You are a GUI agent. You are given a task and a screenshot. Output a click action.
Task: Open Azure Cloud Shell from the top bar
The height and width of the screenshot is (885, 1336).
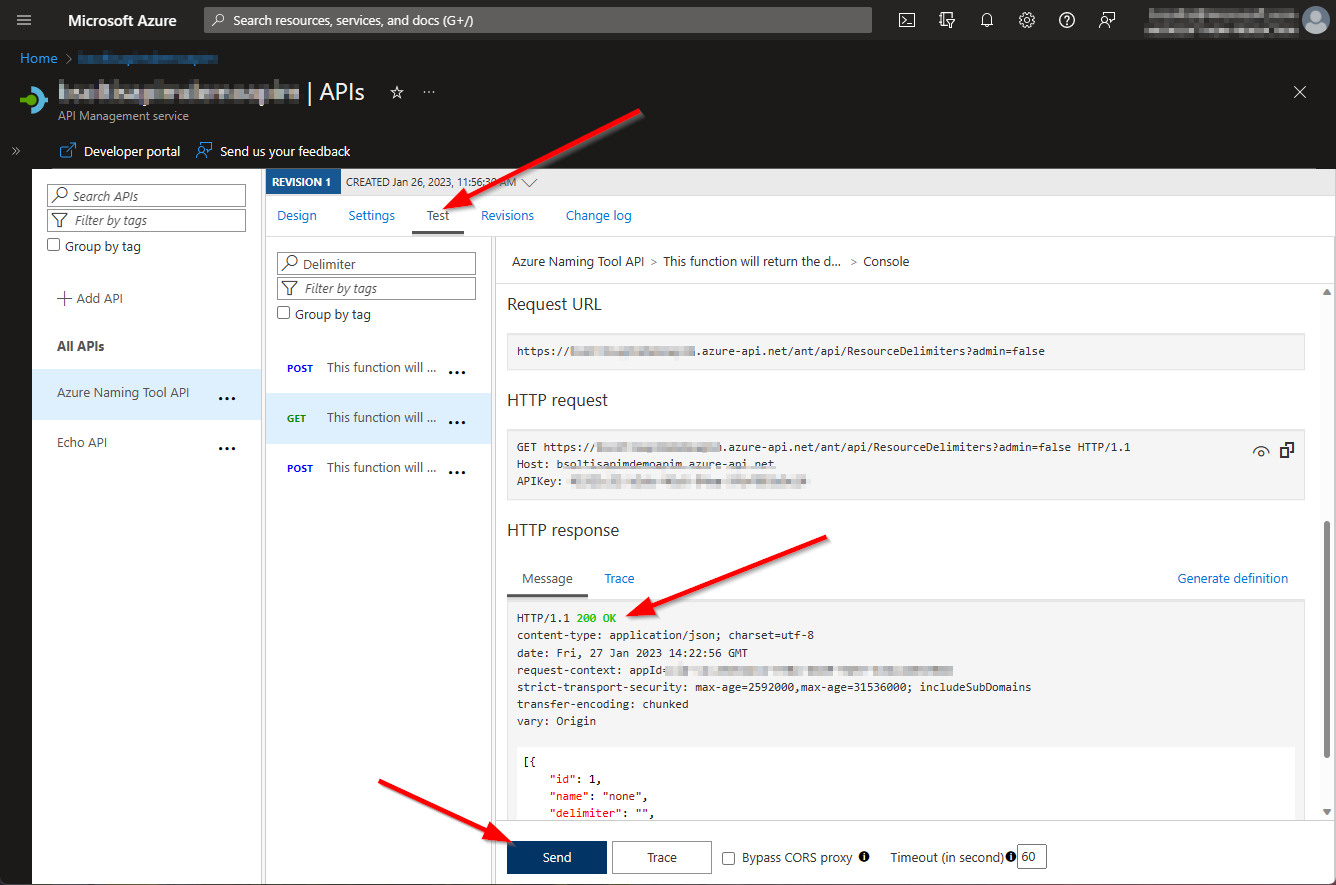pos(906,20)
